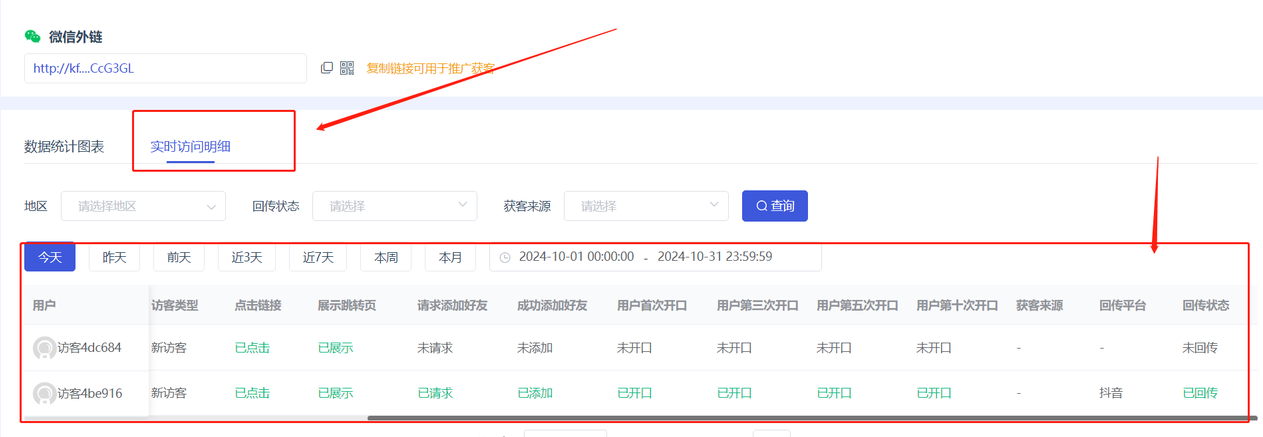Choose the 昨天 date filter
1263x437 pixels.
click(114, 257)
